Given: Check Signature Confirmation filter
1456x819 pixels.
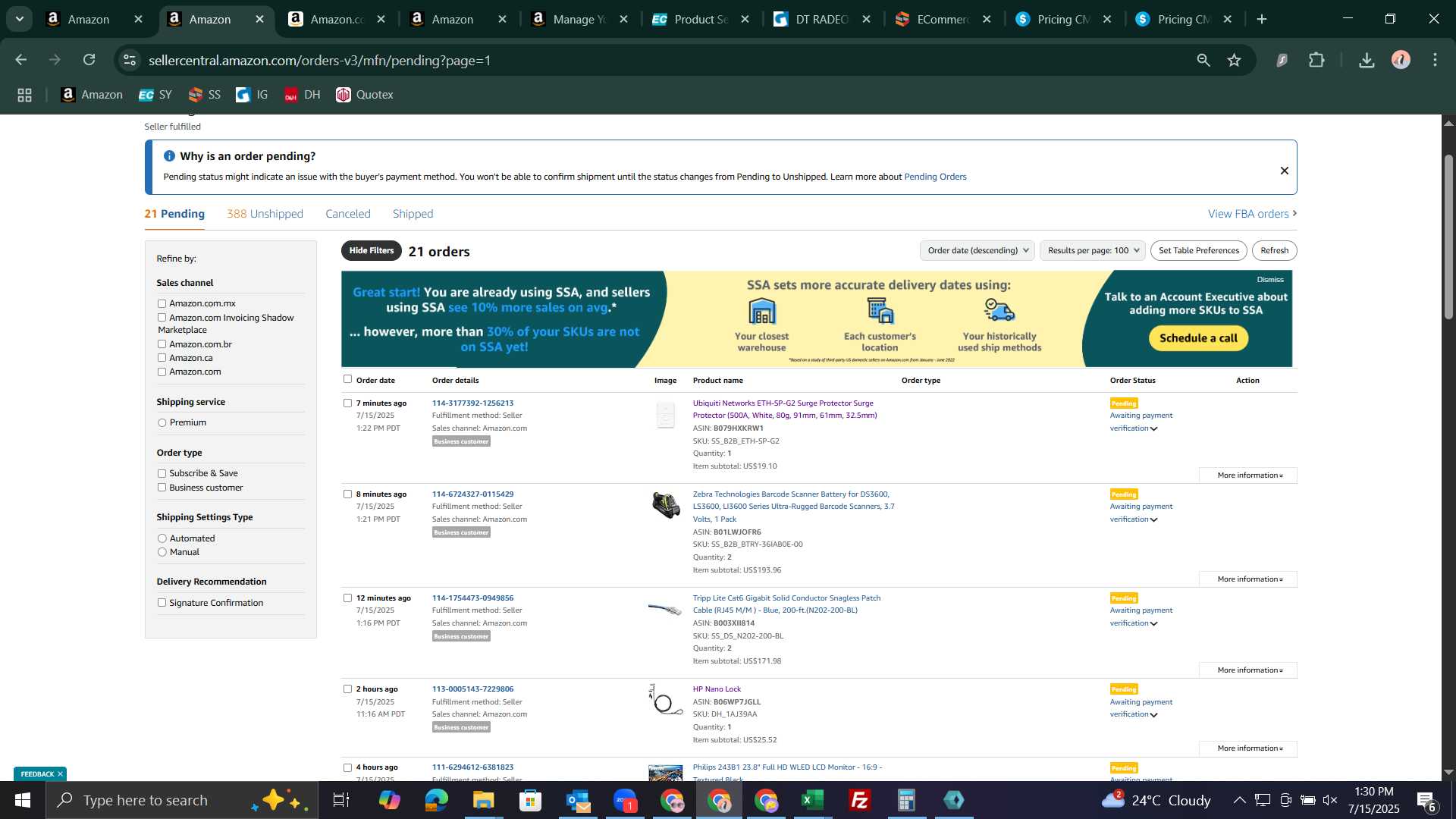Looking at the screenshot, I should tap(162, 603).
